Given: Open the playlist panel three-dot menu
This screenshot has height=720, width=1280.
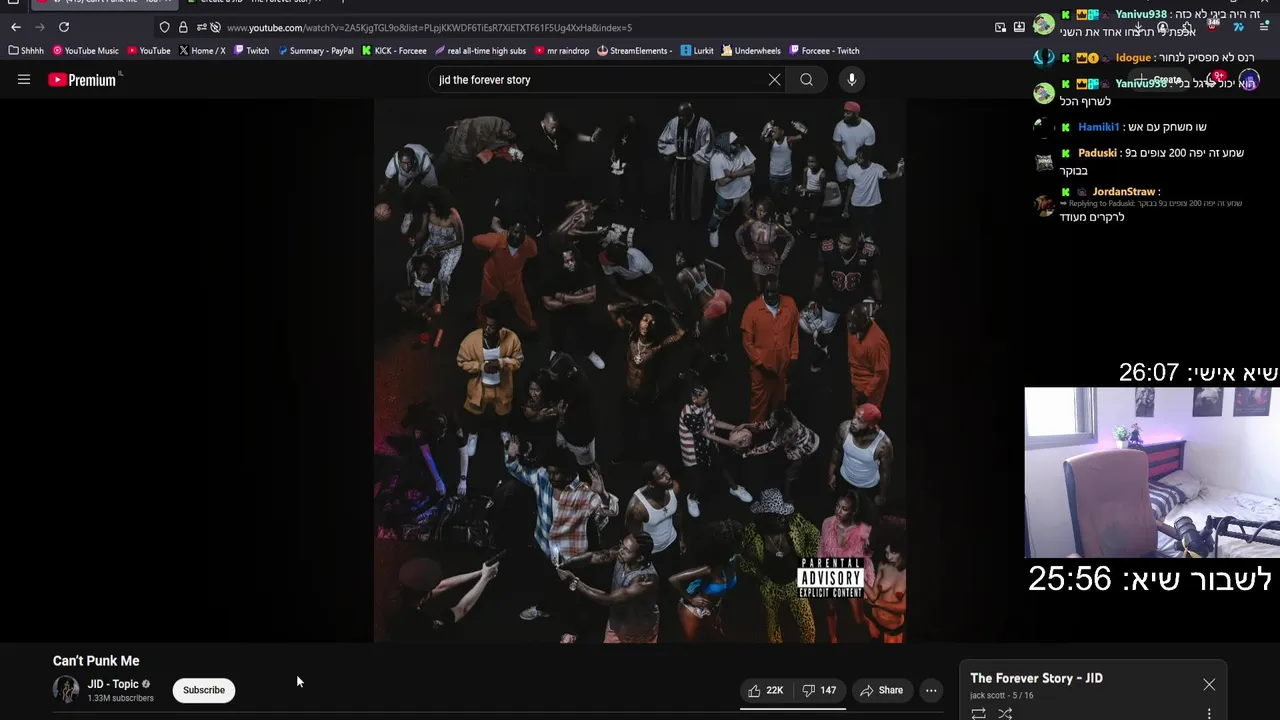Looking at the screenshot, I should tap(1209, 714).
